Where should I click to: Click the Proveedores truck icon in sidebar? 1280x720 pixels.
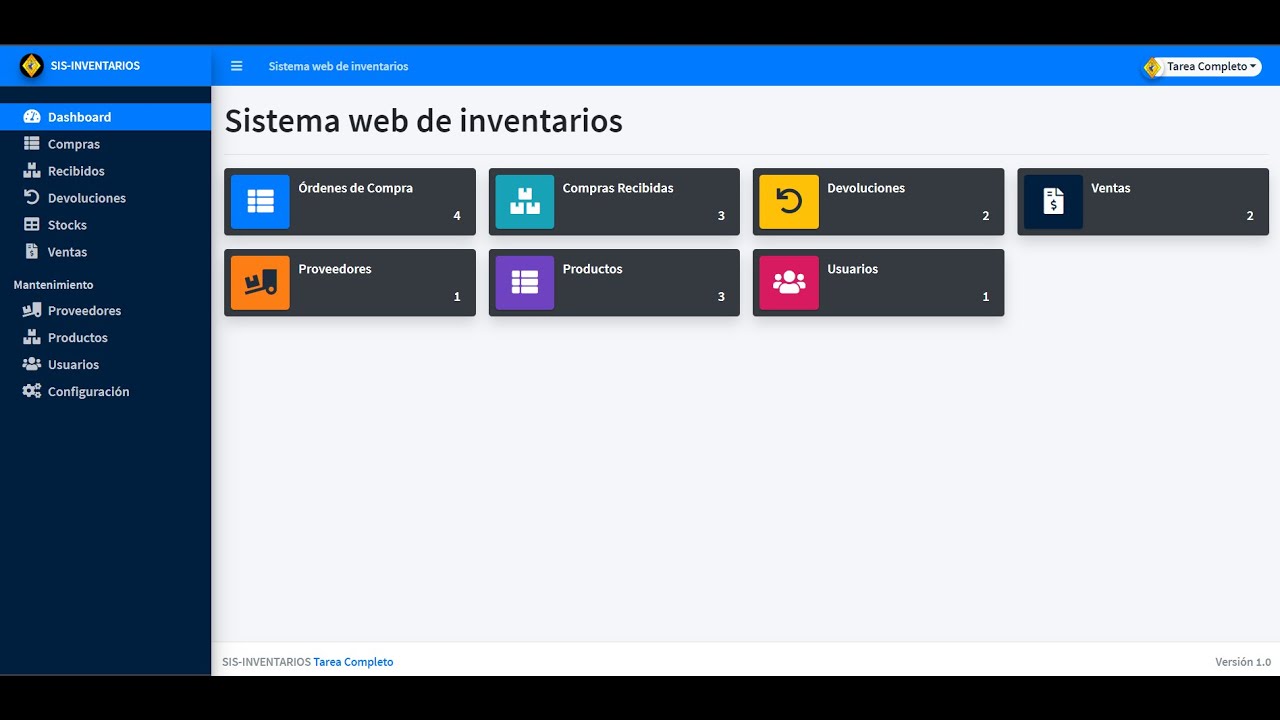tap(32, 311)
